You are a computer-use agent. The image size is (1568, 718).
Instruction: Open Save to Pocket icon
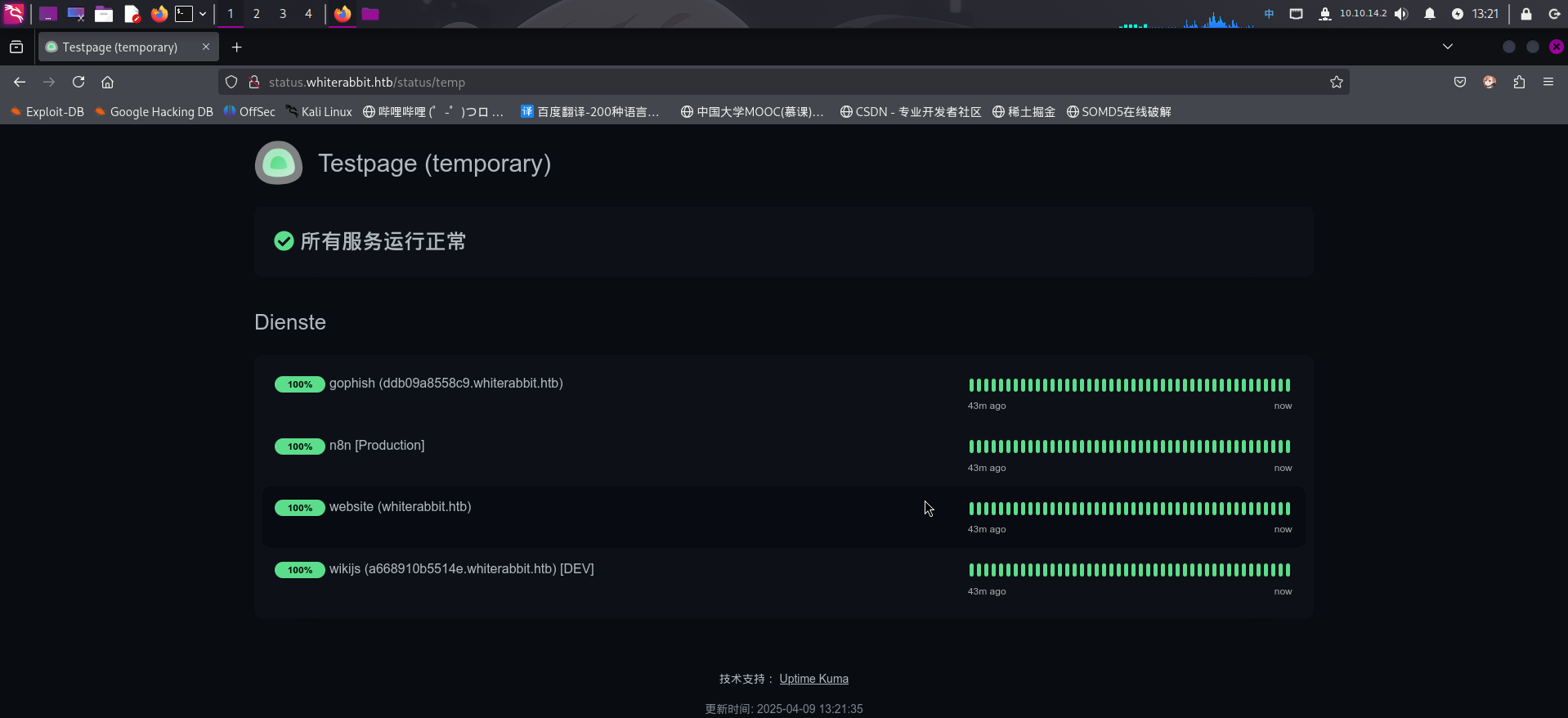click(1460, 82)
